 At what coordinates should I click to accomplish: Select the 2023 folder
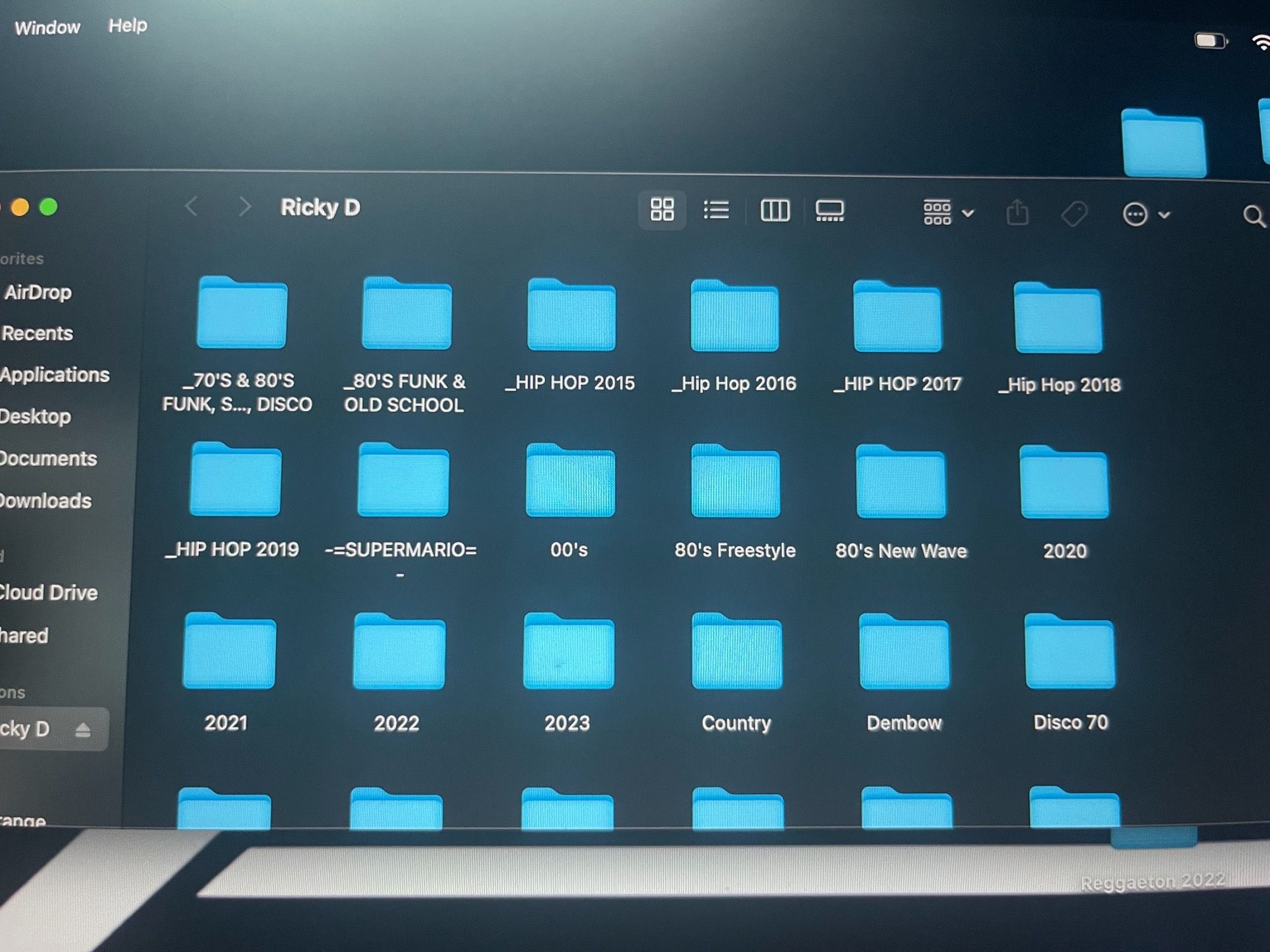pos(569,651)
